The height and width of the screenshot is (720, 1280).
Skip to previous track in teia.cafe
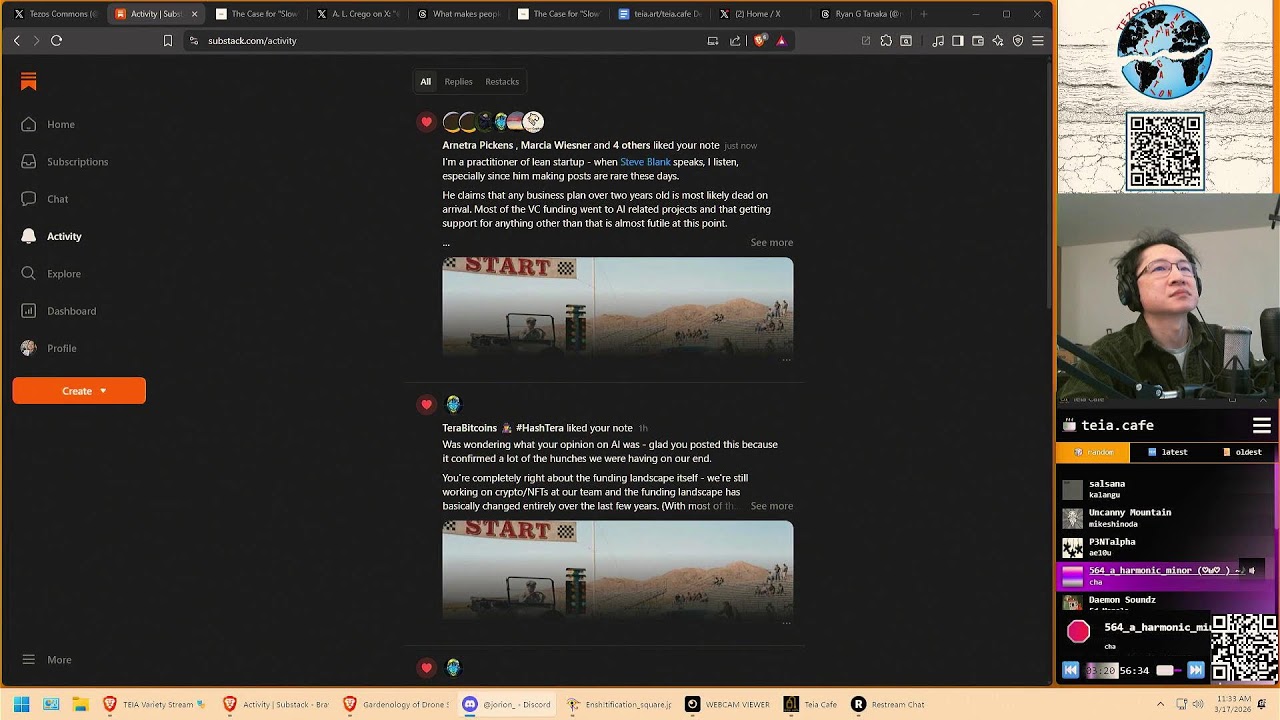pyautogui.click(x=1070, y=670)
